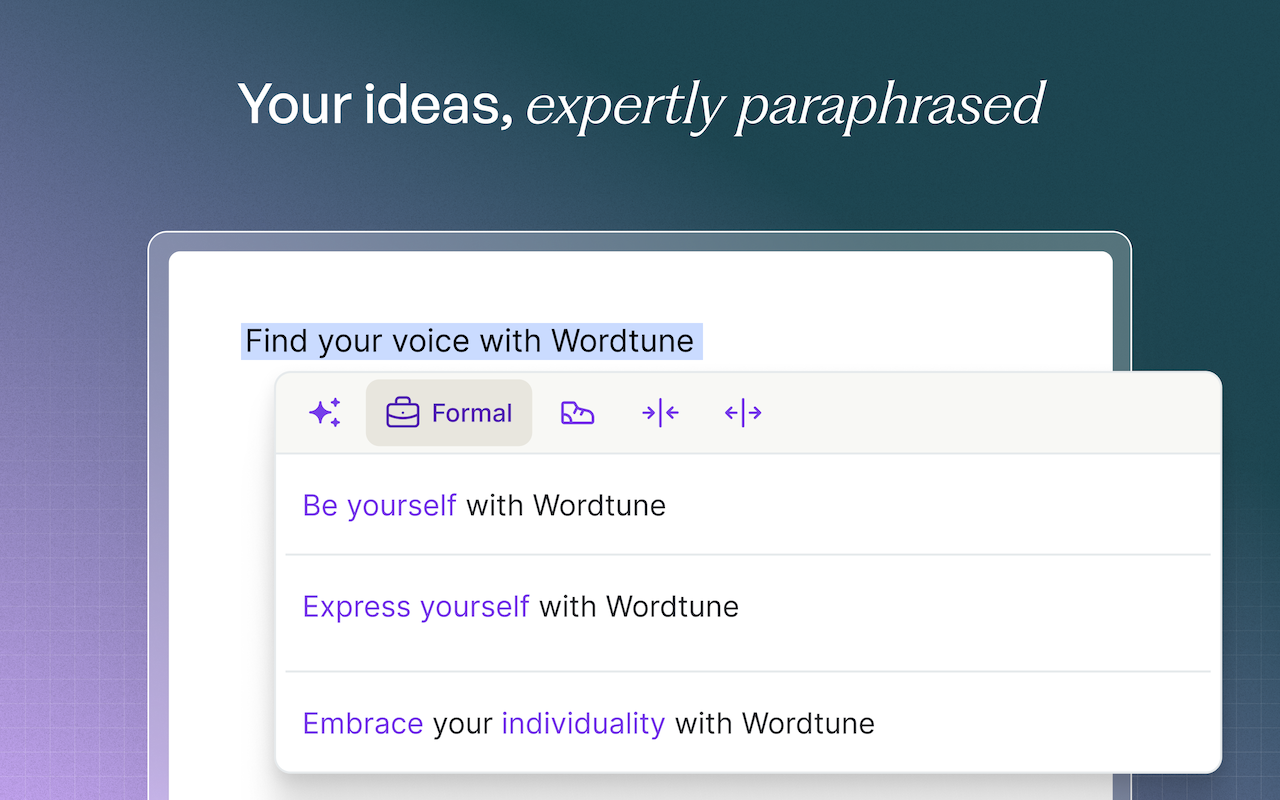Click the purple word 'Embrace'
This screenshot has height=800, width=1280.
click(362, 723)
